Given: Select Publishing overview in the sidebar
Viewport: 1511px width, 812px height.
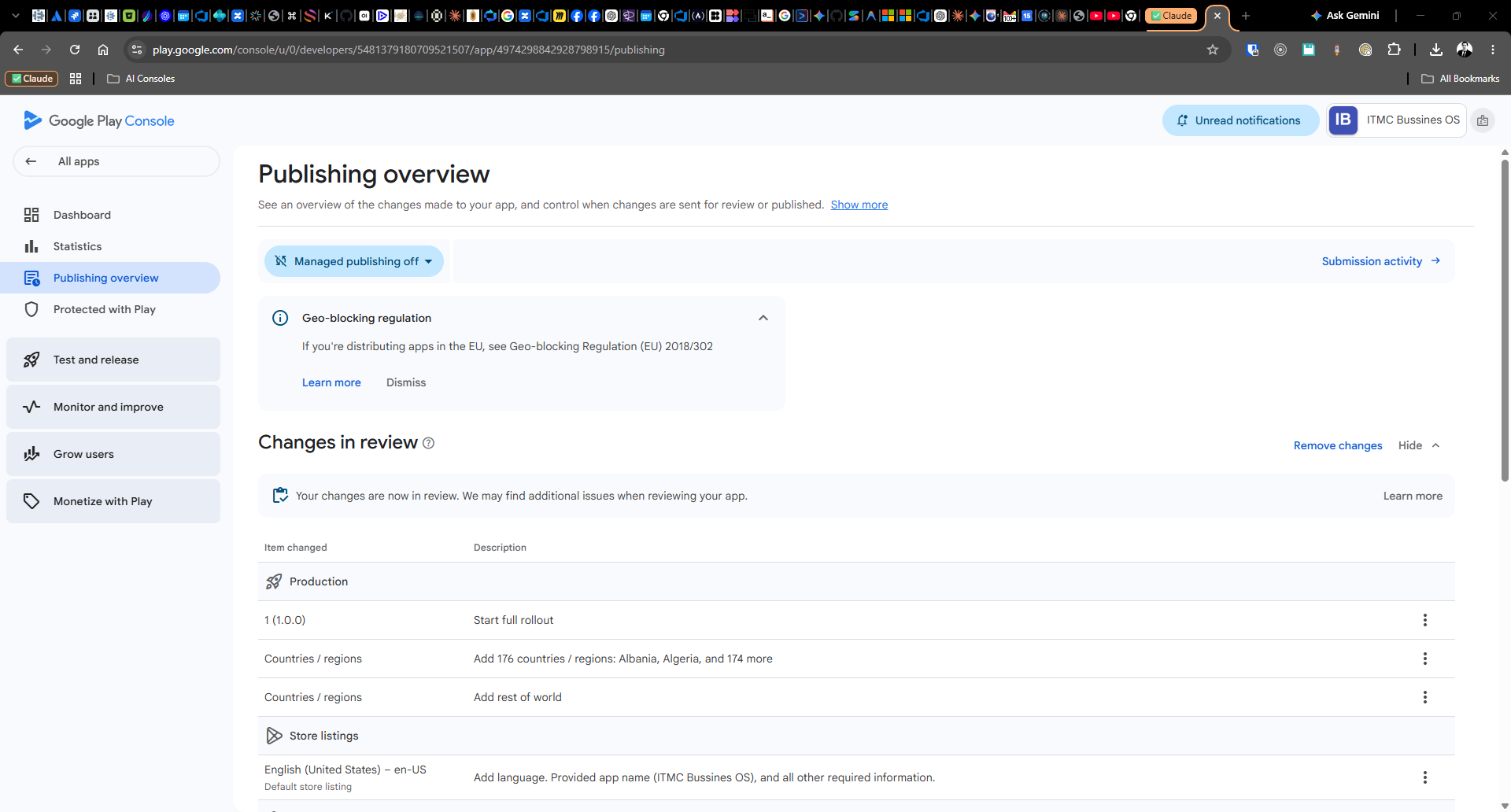Looking at the screenshot, I should tap(110, 278).
